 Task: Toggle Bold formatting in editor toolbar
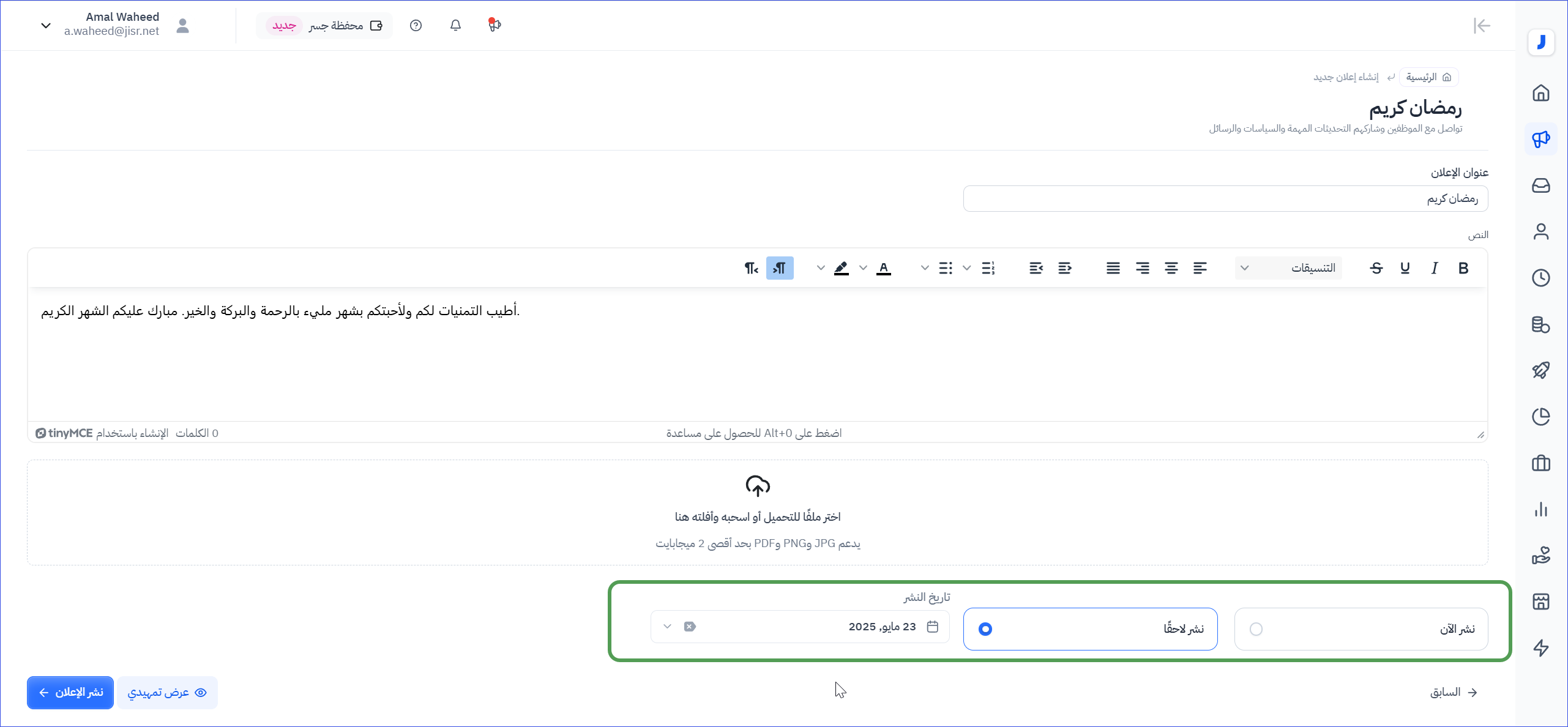coord(1463,268)
